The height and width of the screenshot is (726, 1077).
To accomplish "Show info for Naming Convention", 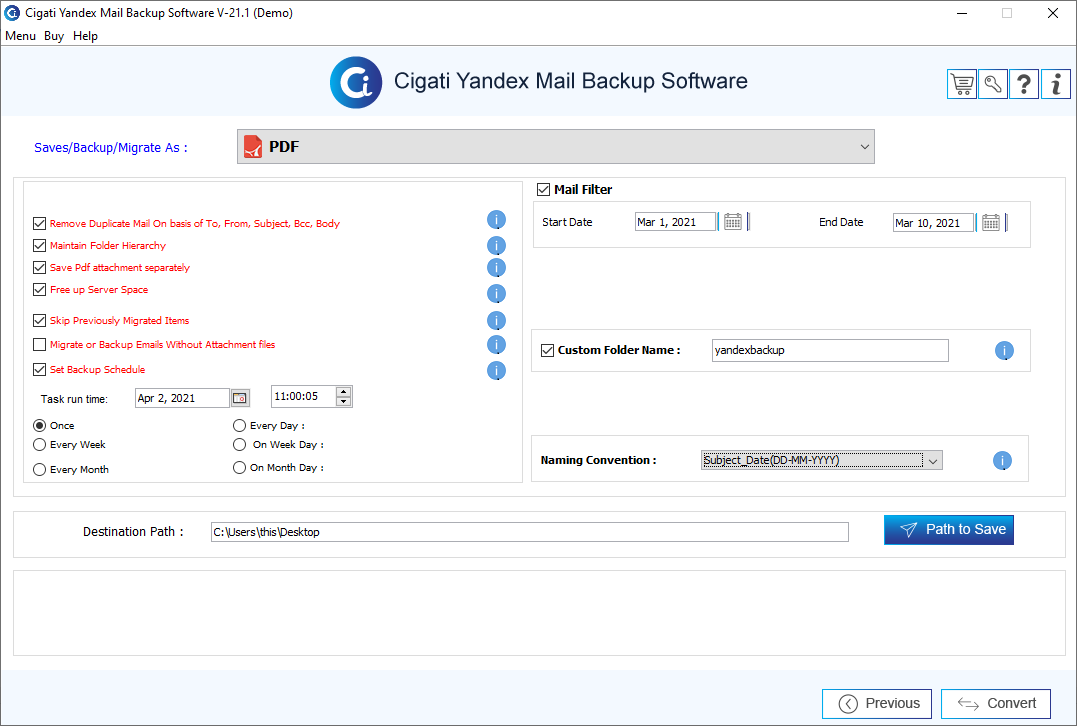I will click(1002, 461).
